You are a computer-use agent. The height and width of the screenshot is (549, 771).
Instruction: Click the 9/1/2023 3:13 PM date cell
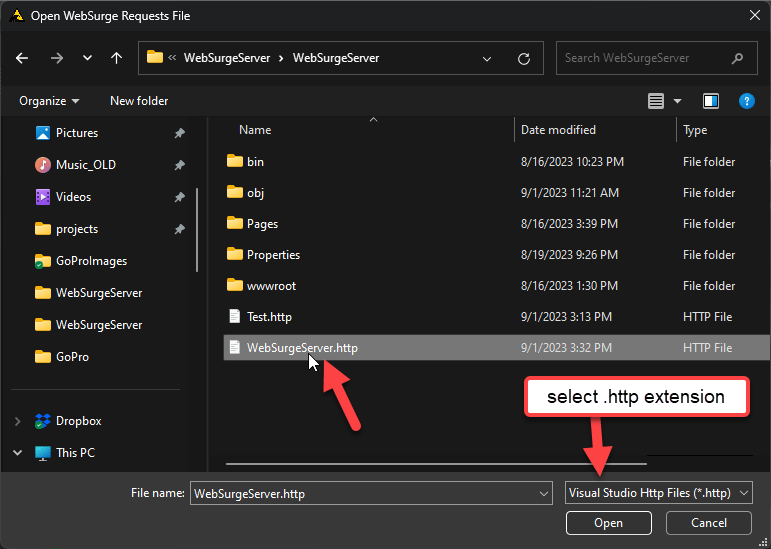[x=566, y=317]
